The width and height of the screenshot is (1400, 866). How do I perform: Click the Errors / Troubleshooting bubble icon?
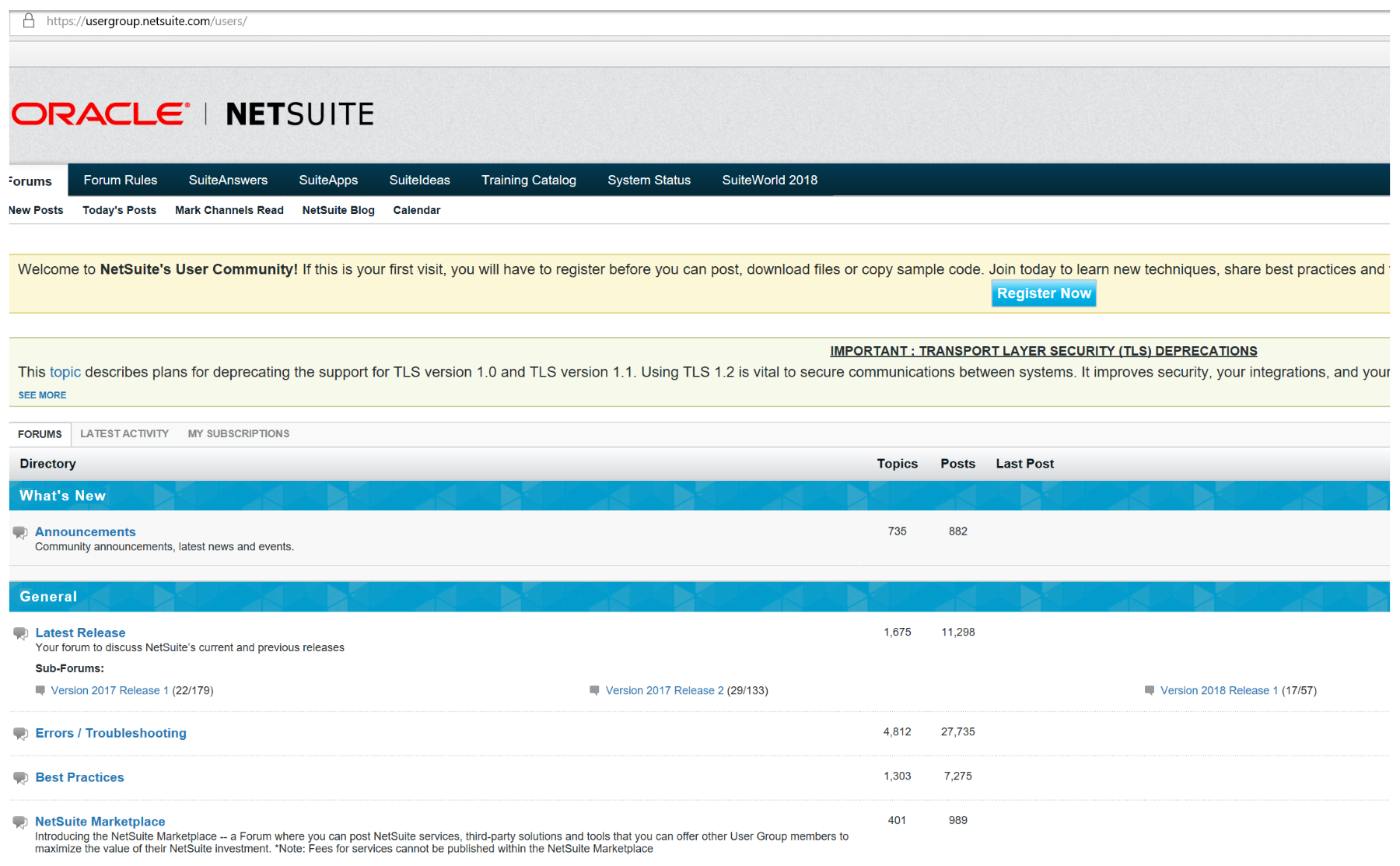pyautogui.click(x=20, y=734)
